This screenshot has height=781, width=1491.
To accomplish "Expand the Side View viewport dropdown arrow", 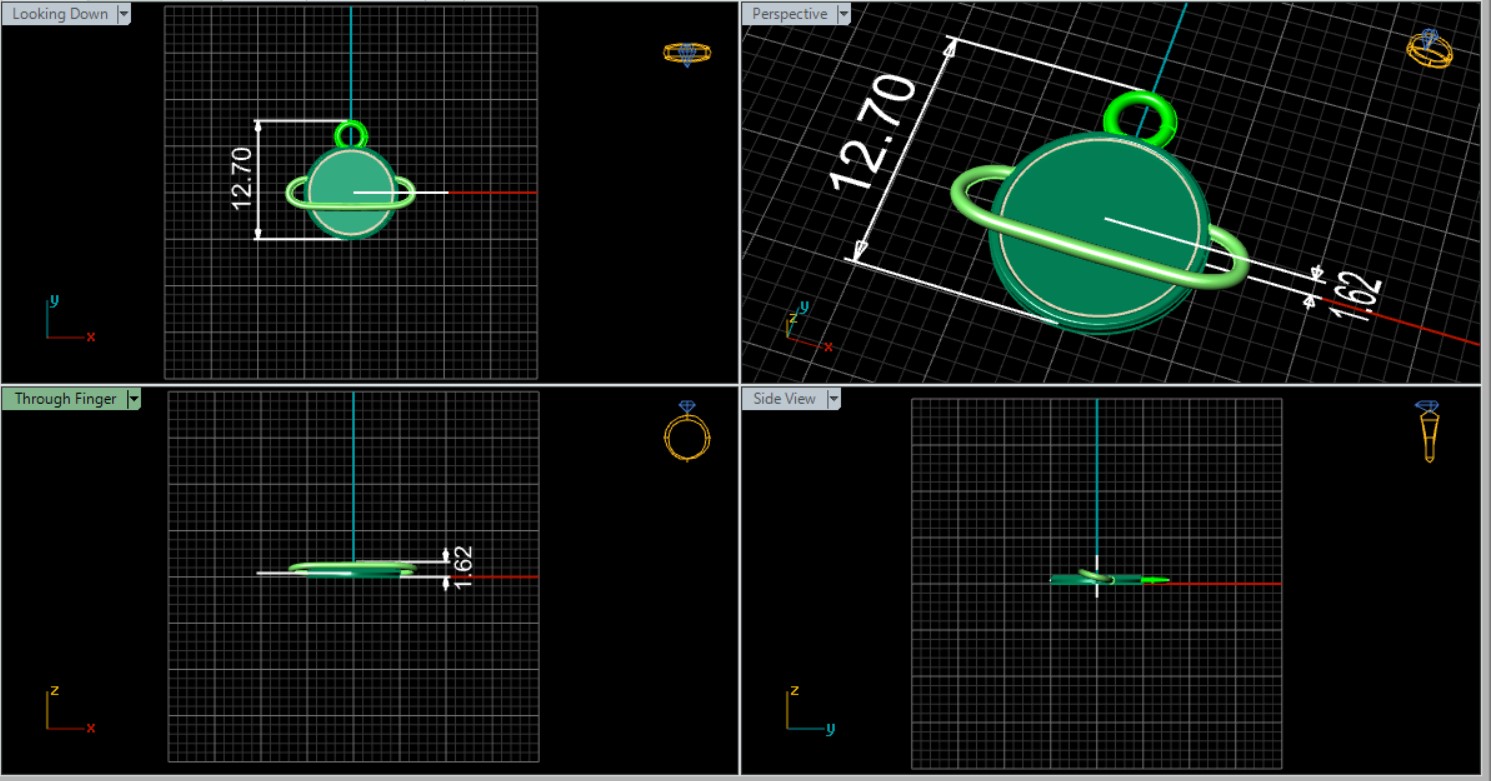I will pyautogui.click(x=832, y=399).
